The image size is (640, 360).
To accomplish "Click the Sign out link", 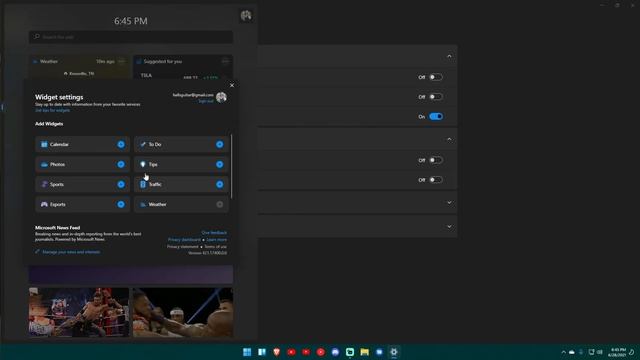I will pyautogui.click(x=206, y=101).
